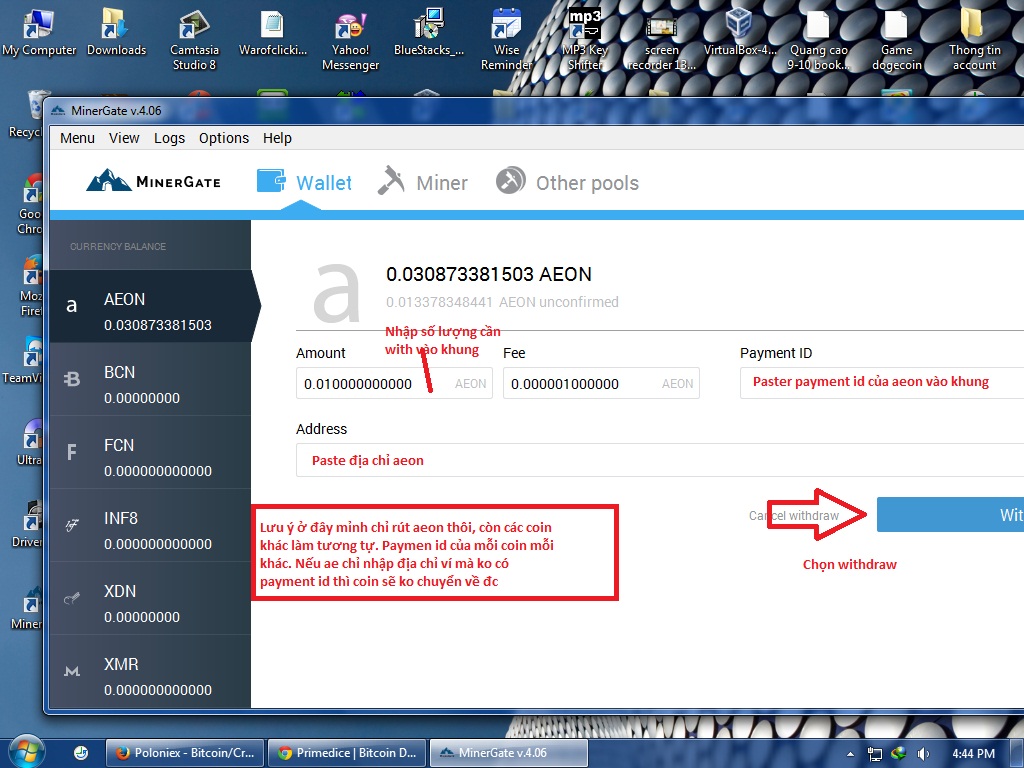Open the Other pools tab

point(567,182)
